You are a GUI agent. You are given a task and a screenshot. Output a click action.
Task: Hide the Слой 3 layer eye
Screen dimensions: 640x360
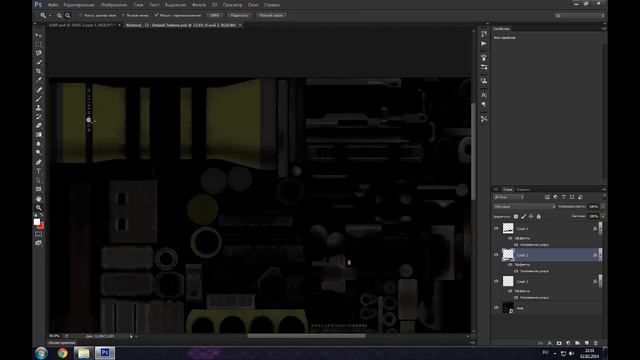496,229
